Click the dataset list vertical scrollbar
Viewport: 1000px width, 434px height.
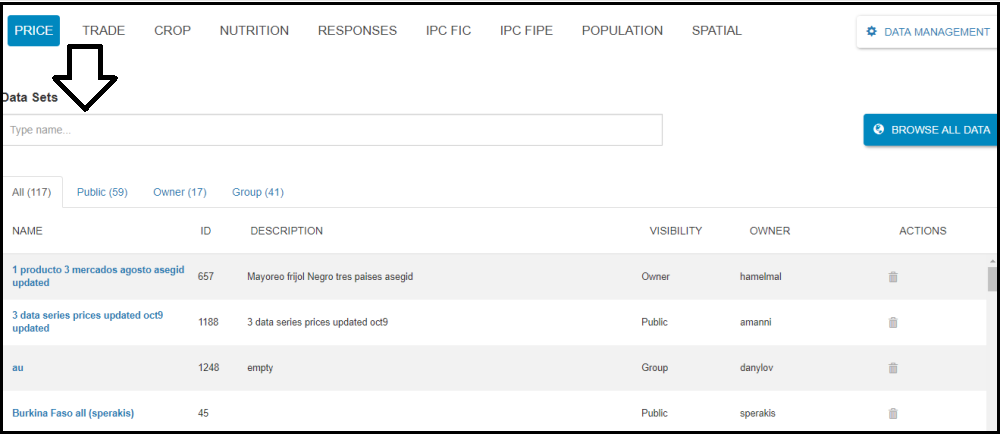991,340
